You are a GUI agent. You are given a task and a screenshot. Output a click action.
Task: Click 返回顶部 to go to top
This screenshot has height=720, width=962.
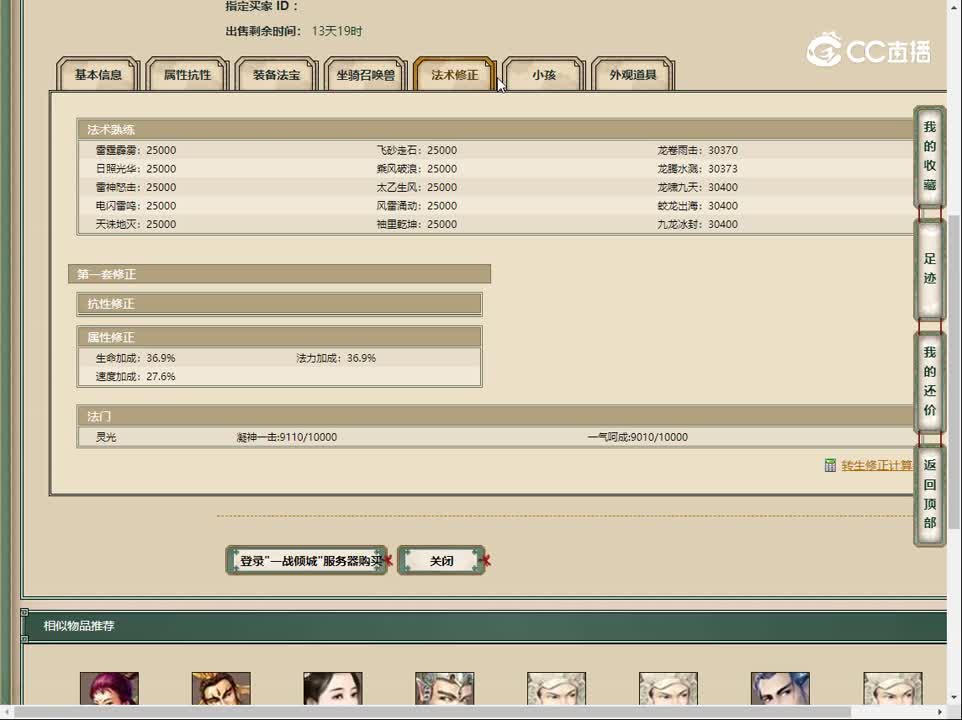pos(929,494)
